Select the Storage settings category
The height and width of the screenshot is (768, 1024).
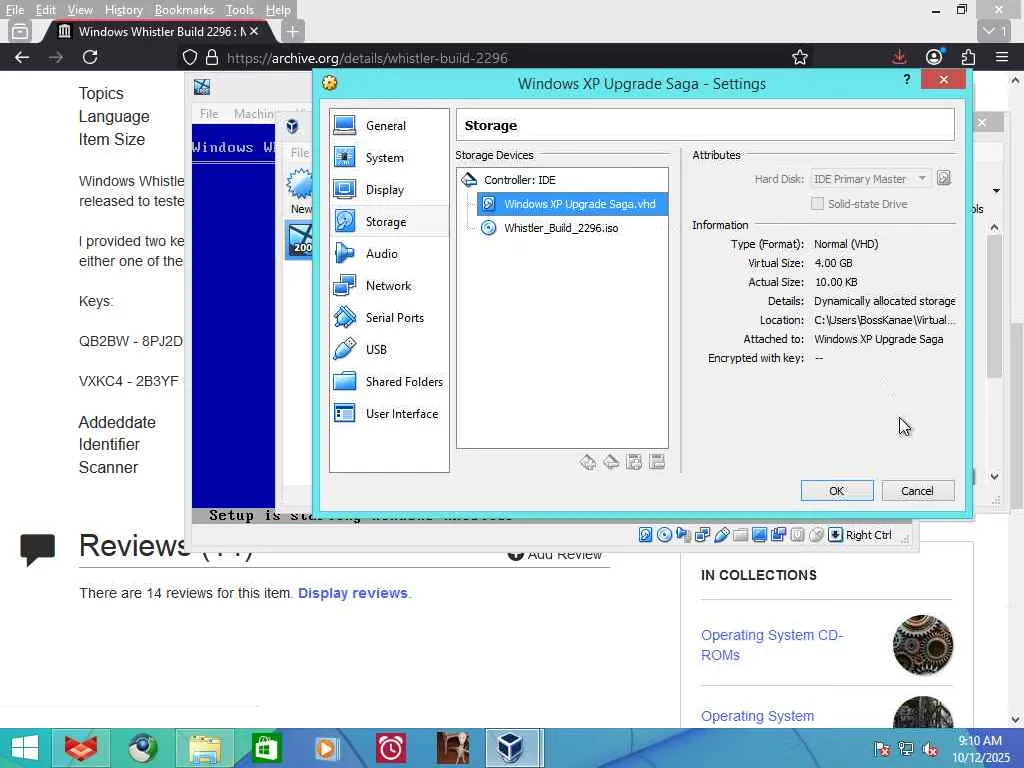coord(389,221)
